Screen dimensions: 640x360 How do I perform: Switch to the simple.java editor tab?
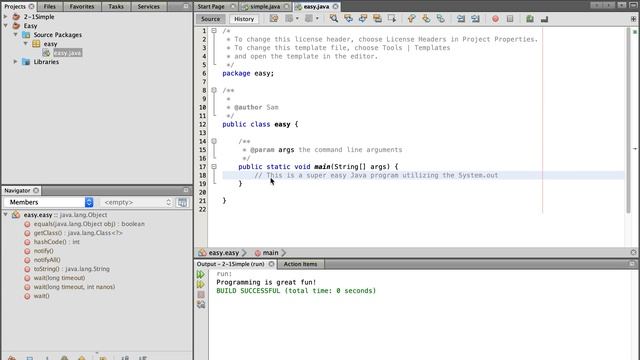click(x=264, y=7)
